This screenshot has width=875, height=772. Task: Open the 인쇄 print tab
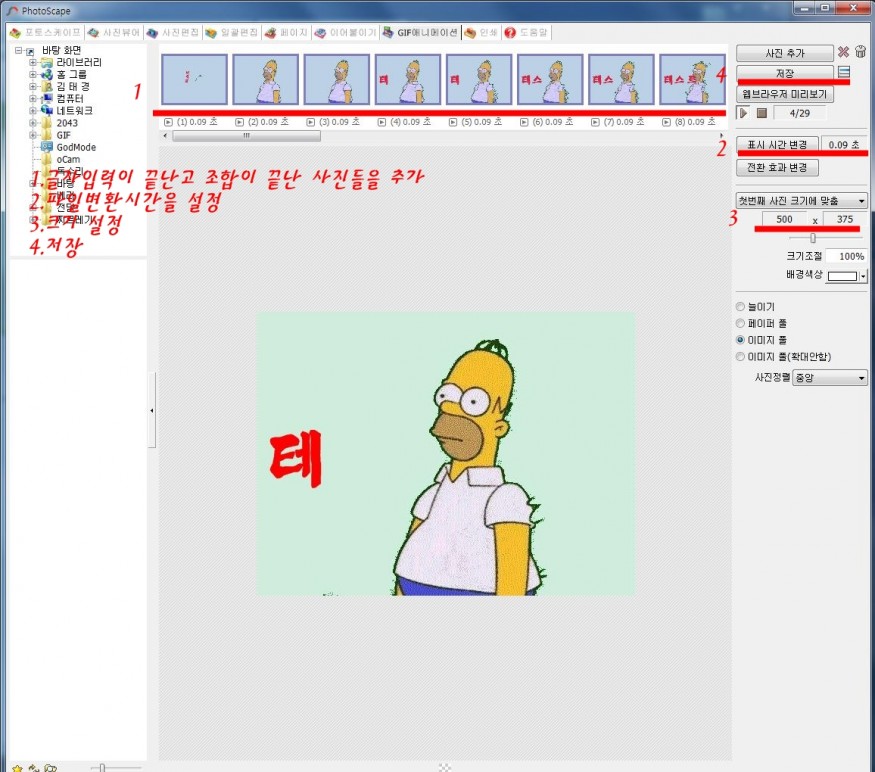[481, 33]
